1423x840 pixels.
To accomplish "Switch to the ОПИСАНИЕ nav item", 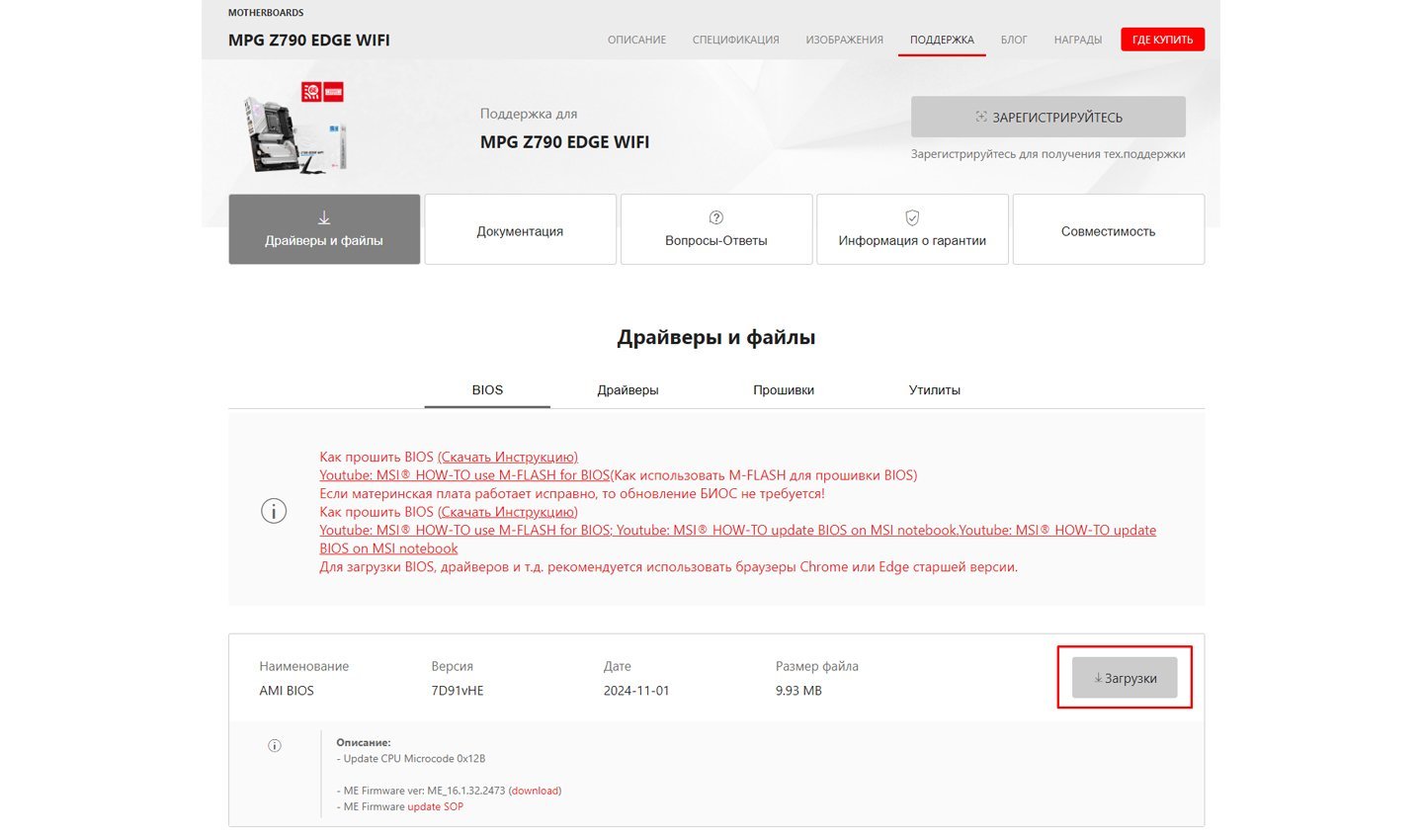I will pos(636,41).
